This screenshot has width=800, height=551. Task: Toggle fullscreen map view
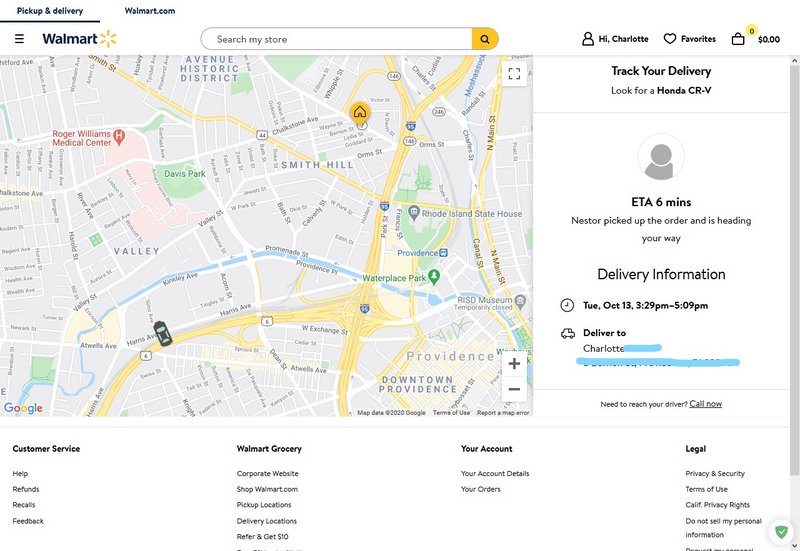tap(514, 73)
